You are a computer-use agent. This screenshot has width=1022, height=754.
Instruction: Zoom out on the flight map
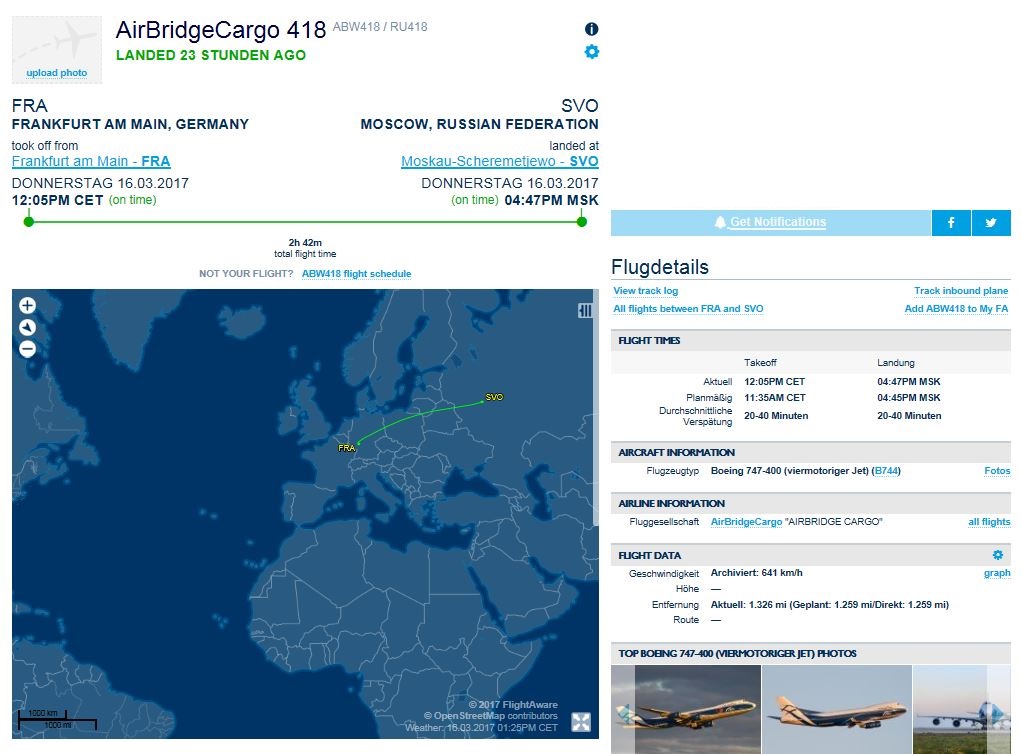tap(28, 349)
